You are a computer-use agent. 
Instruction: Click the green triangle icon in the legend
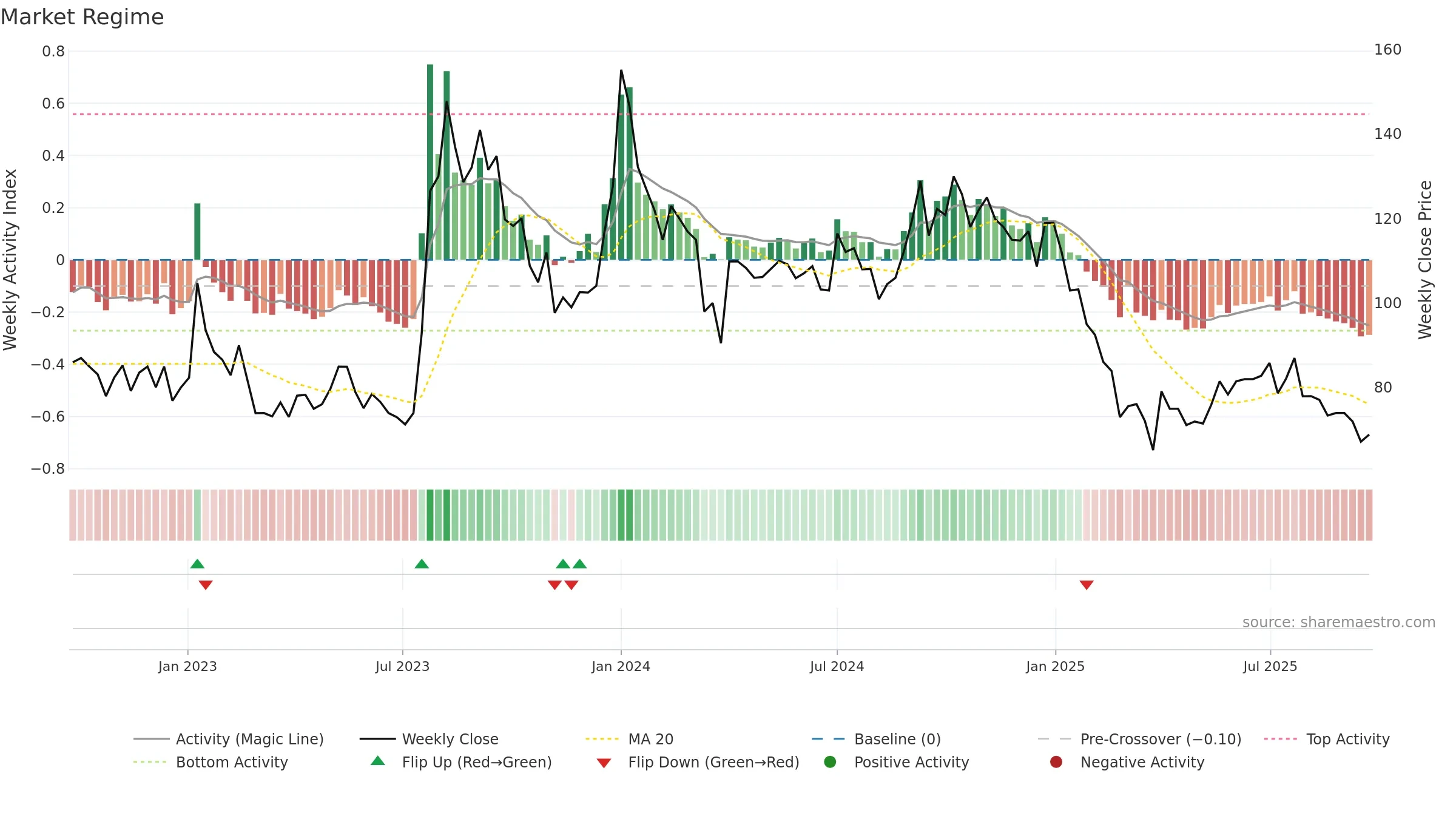tap(378, 761)
